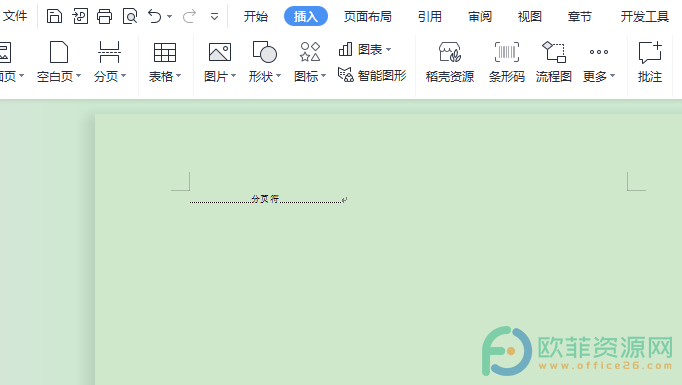Switch to the 开始 tab
This screenshot has width=682, height=385.
click(x=256, y=17)
